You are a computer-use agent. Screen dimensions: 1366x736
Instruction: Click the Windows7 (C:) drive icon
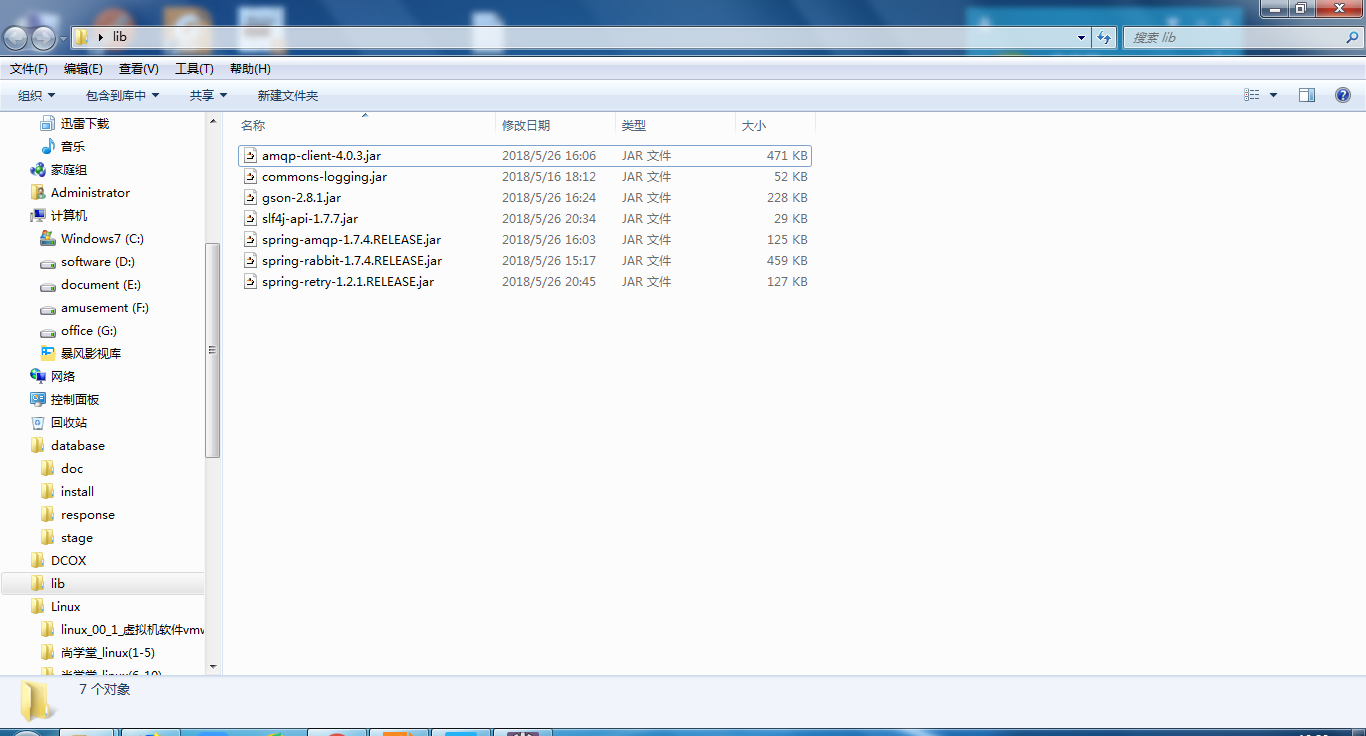pyautogui.click(x=47, y=238)
